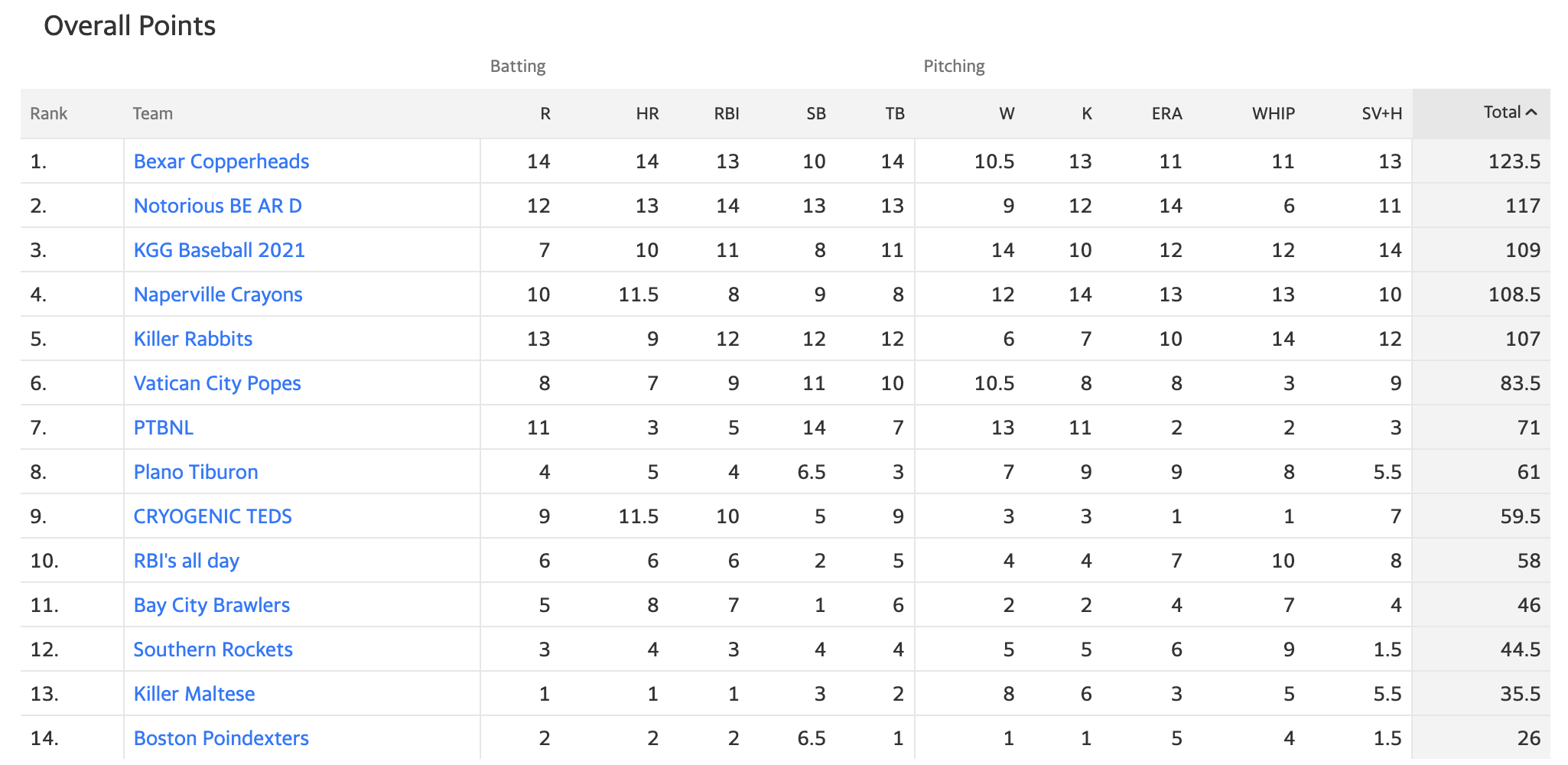Screen dimensions: 1568x765
Task: Open the Bexar Copperheads team link
Action: tap(221, 161)
